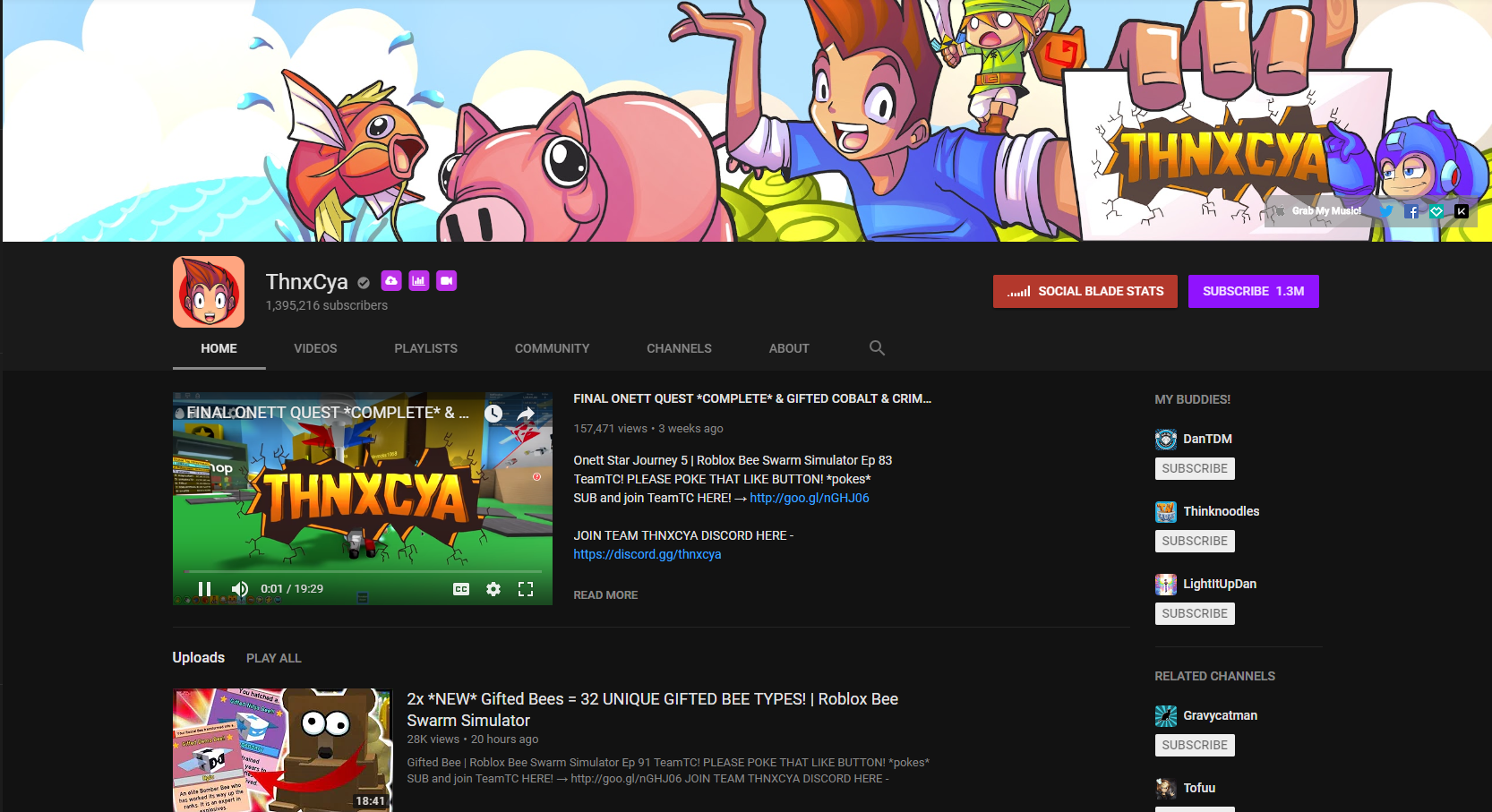
Task: Open the LightItUpDan channel avatar
Action: (x=1166, y=584)
